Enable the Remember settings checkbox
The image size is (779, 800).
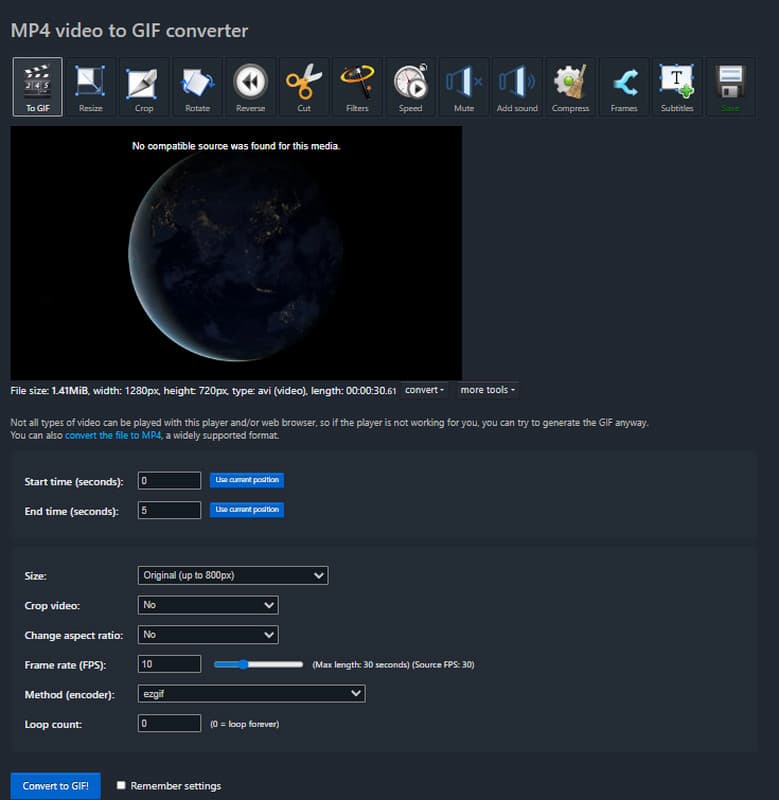click(x=121, y=786)
